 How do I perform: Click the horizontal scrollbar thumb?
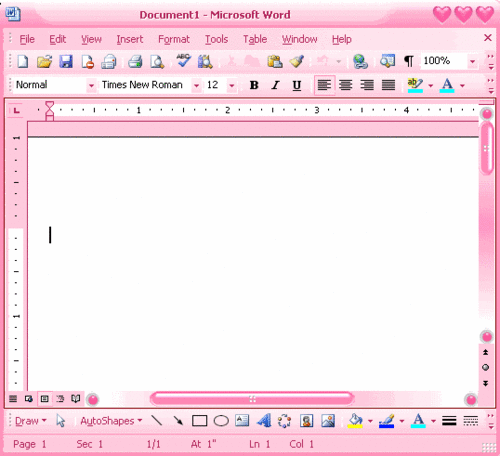click(x=252, y=399)
